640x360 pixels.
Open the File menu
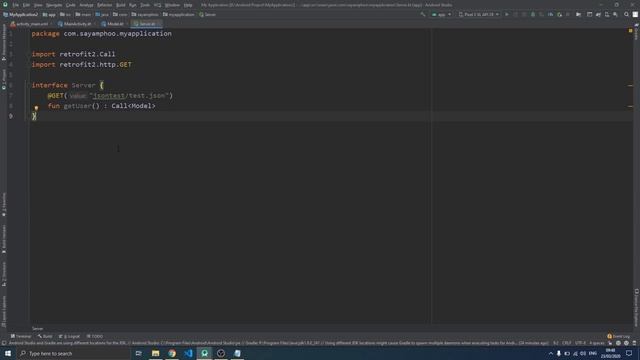16,5
